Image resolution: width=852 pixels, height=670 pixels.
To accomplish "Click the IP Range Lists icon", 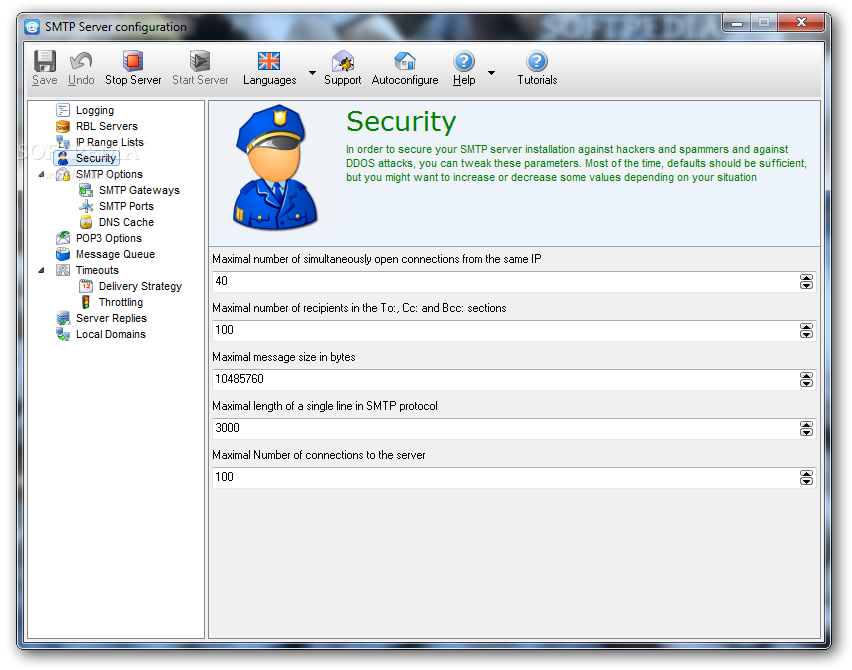I will (63, 142).
